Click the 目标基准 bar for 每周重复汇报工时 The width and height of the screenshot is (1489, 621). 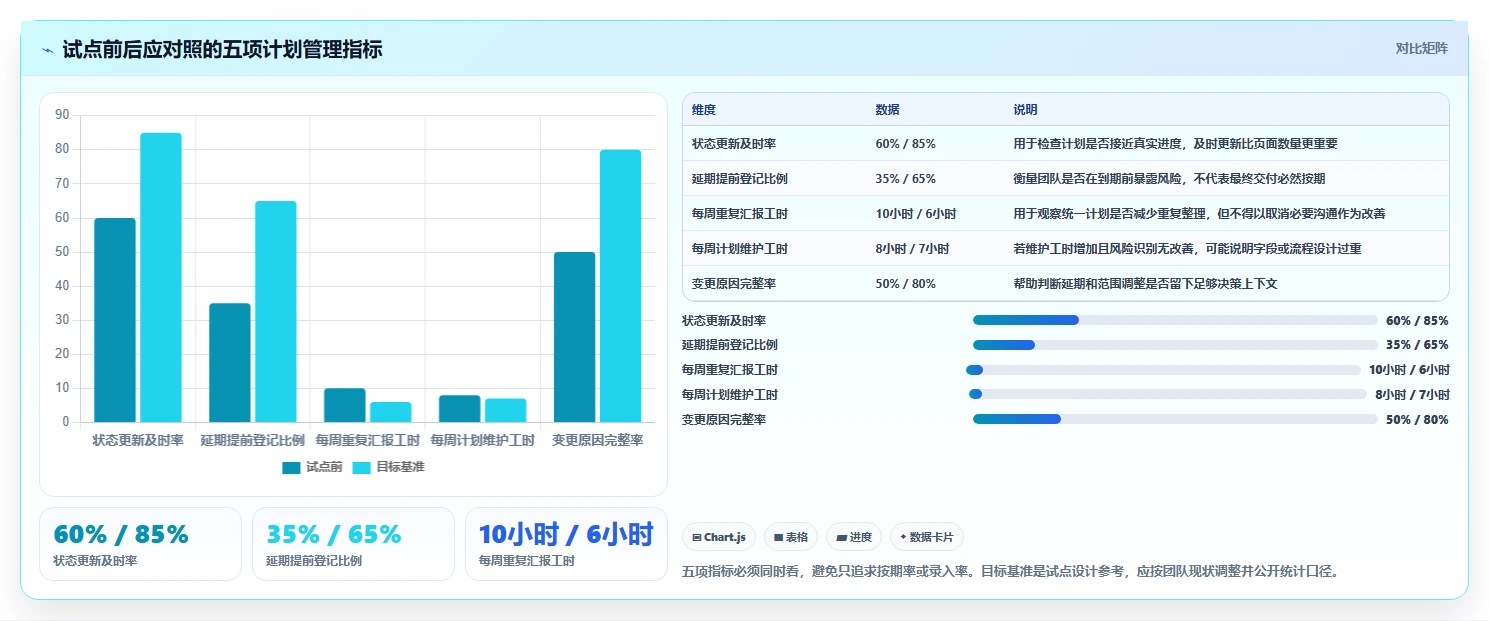coord(391,412)
